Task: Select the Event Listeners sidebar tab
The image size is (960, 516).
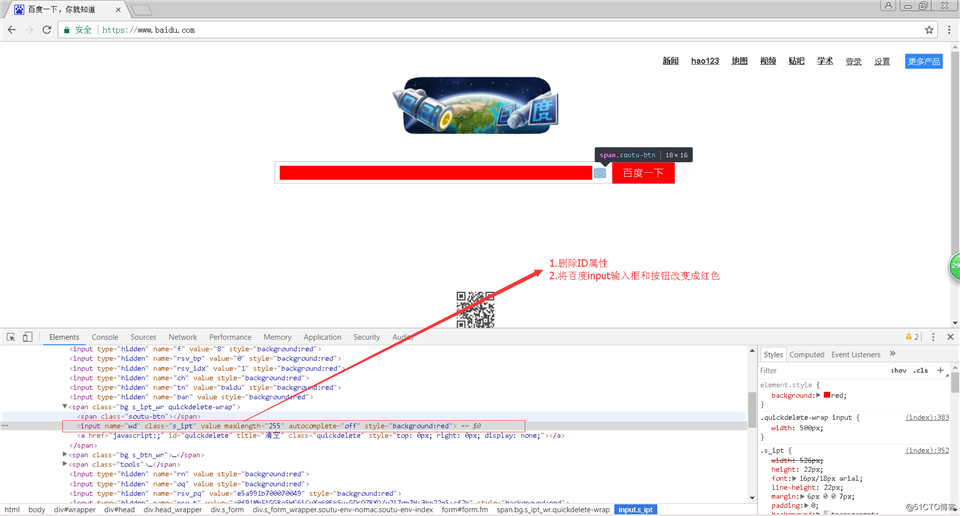Action: click(x=855, y=354)
